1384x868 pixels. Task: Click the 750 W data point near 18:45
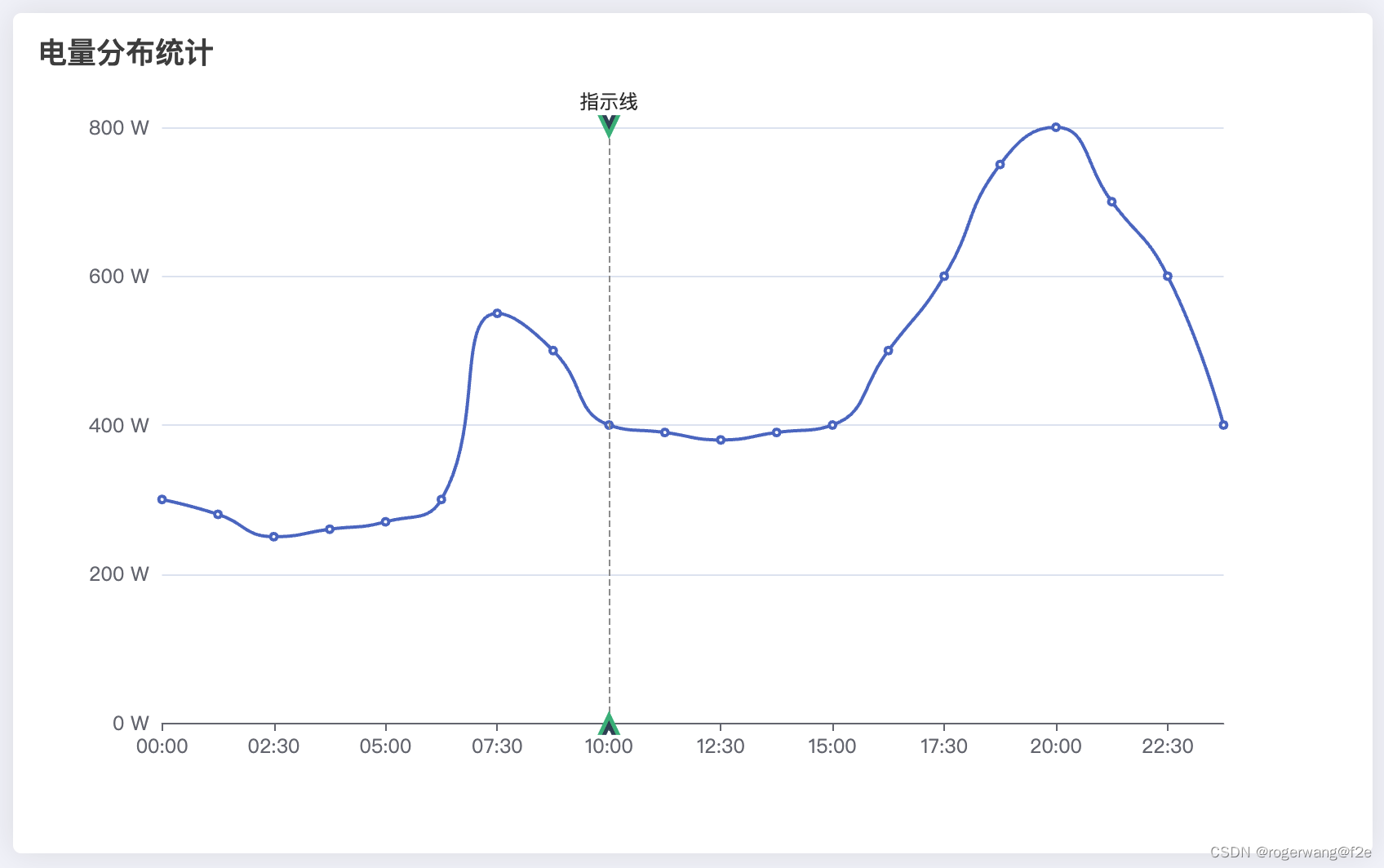pos(1000,164)
